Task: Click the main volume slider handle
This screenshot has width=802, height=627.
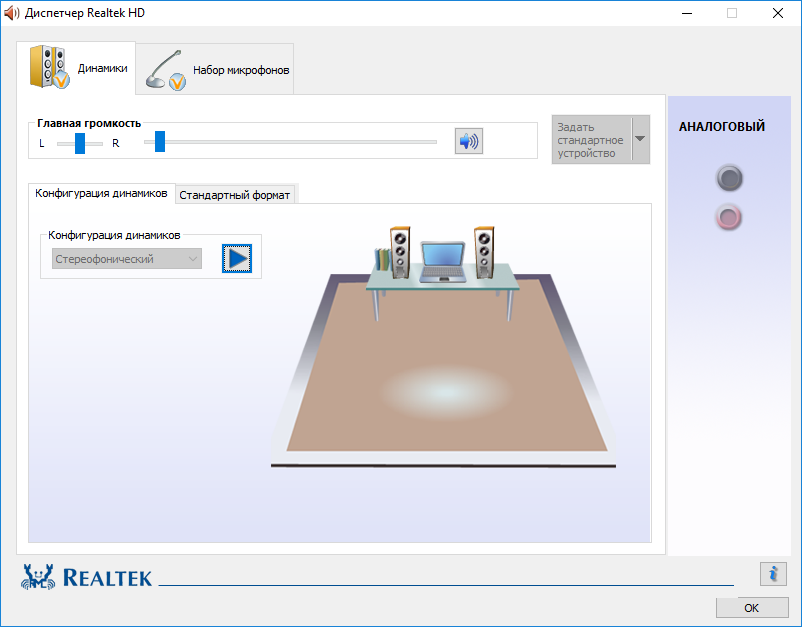Action: coord(160,142)
